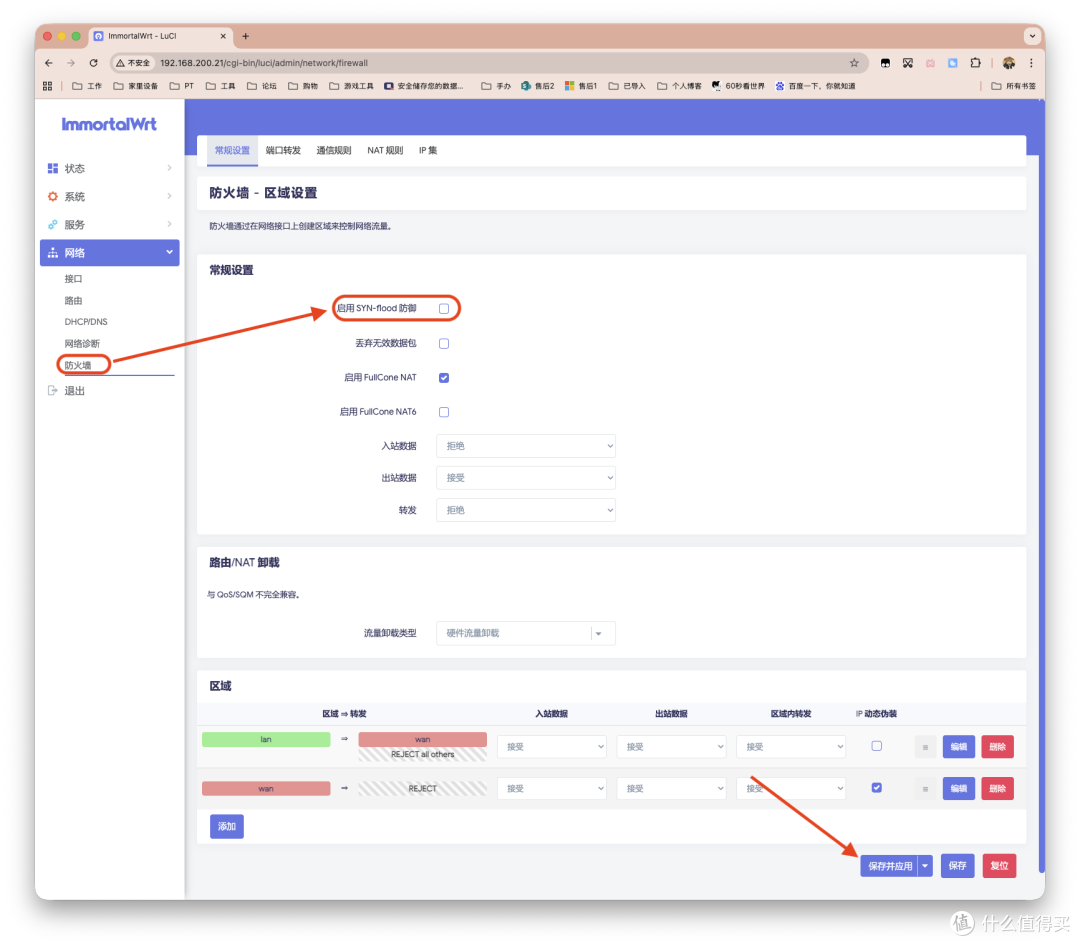Click the 状态 dashboard icon in sidebar
Viewport: 1080px width, 946px height.
(53, 168)
